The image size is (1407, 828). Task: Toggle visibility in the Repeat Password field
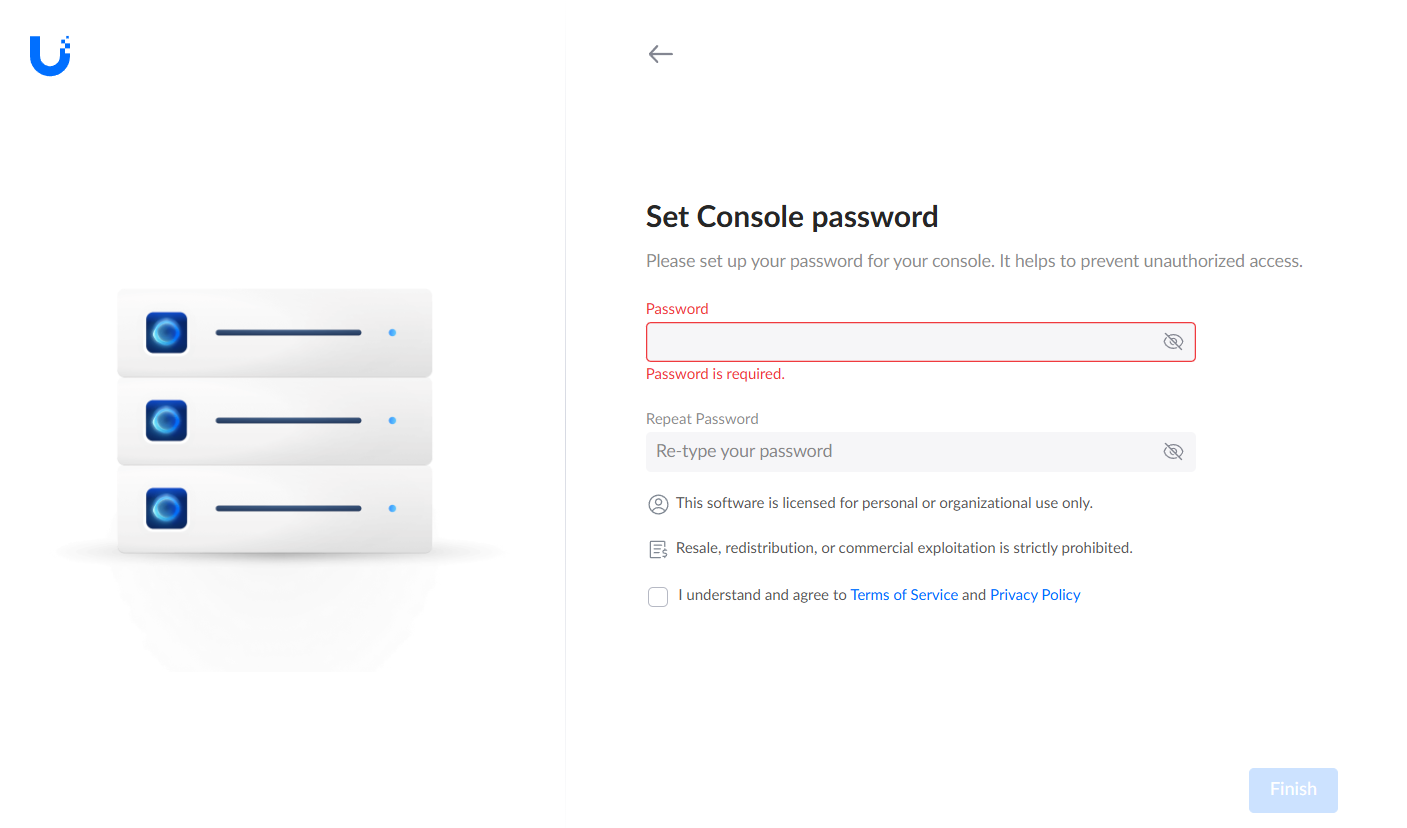[1173, 452]
